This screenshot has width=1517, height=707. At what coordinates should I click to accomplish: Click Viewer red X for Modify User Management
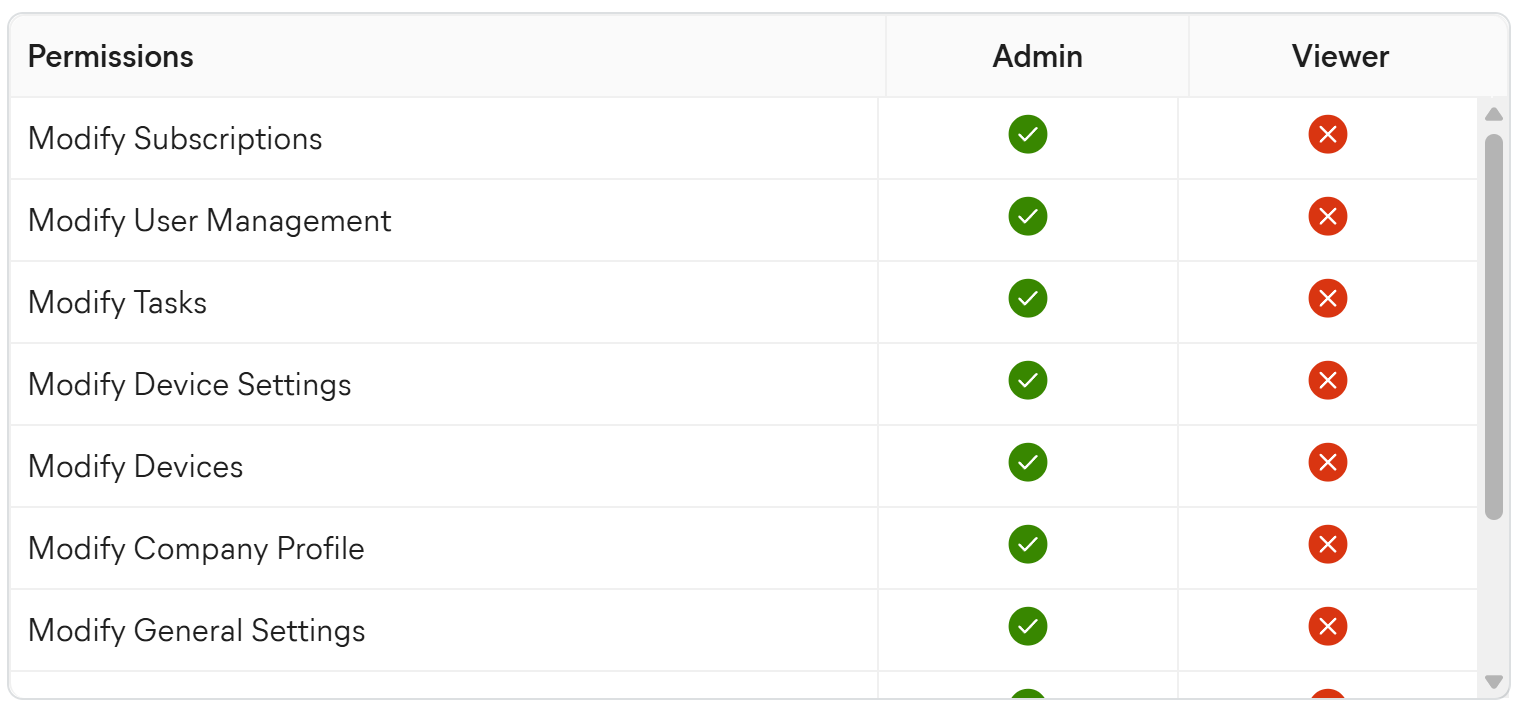coord(1327,216)
